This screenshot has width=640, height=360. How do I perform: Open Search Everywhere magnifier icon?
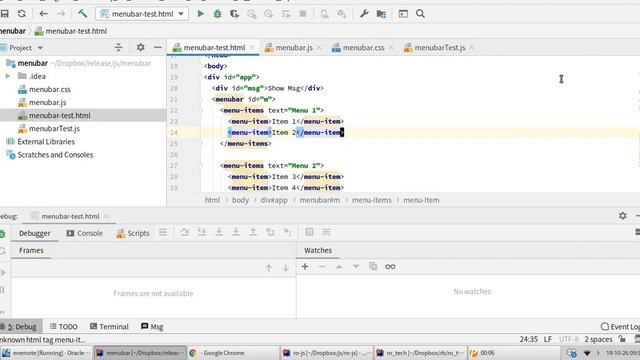coord(420,13)
